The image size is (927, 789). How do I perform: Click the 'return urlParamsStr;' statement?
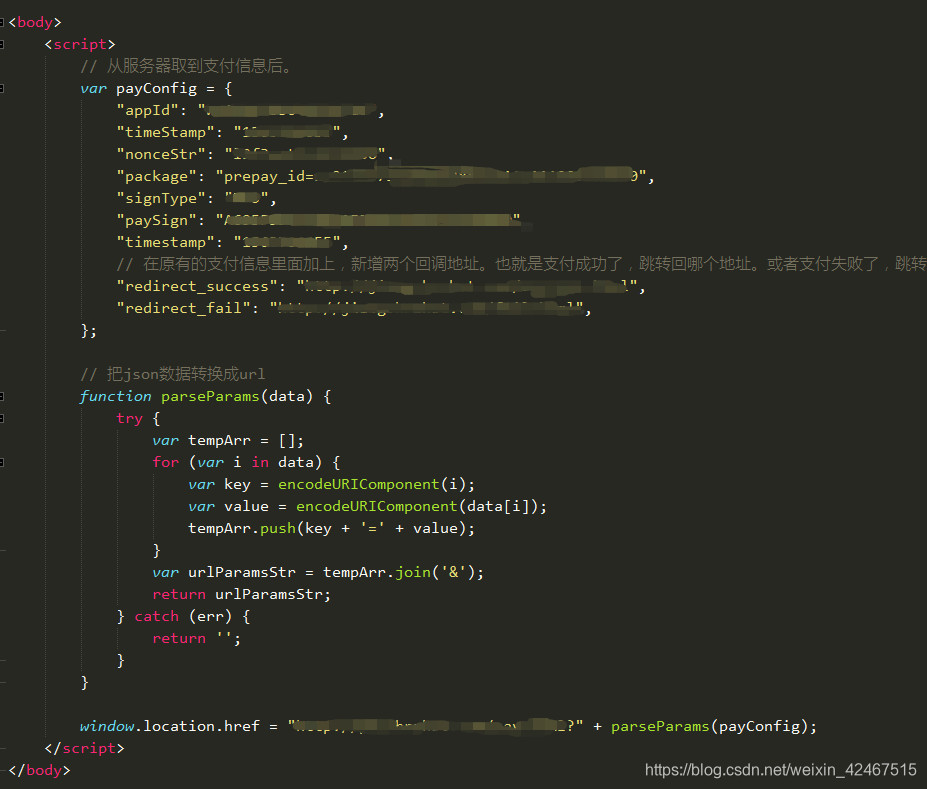click(x=242, y=595)
